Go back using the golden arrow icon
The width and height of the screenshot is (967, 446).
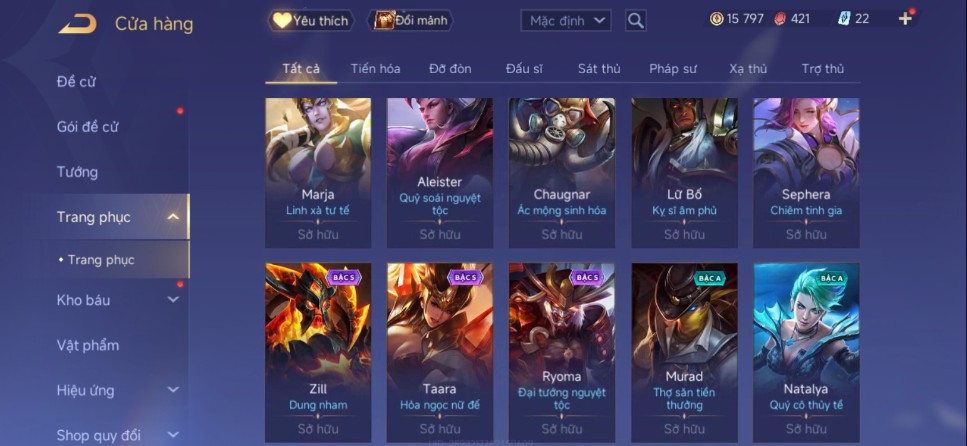(78, 24)
